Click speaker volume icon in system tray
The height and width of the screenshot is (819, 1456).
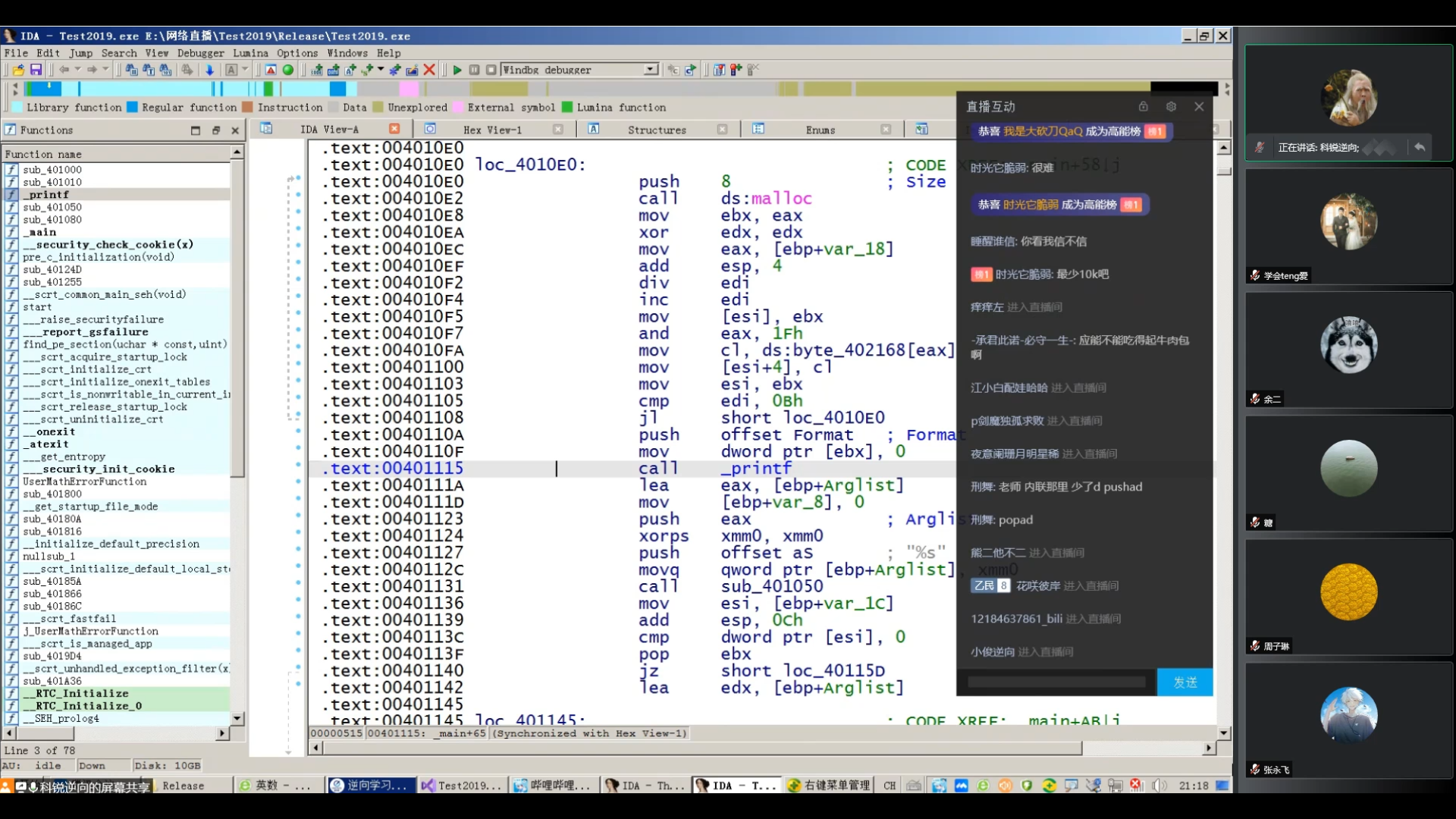(1158, 786)
